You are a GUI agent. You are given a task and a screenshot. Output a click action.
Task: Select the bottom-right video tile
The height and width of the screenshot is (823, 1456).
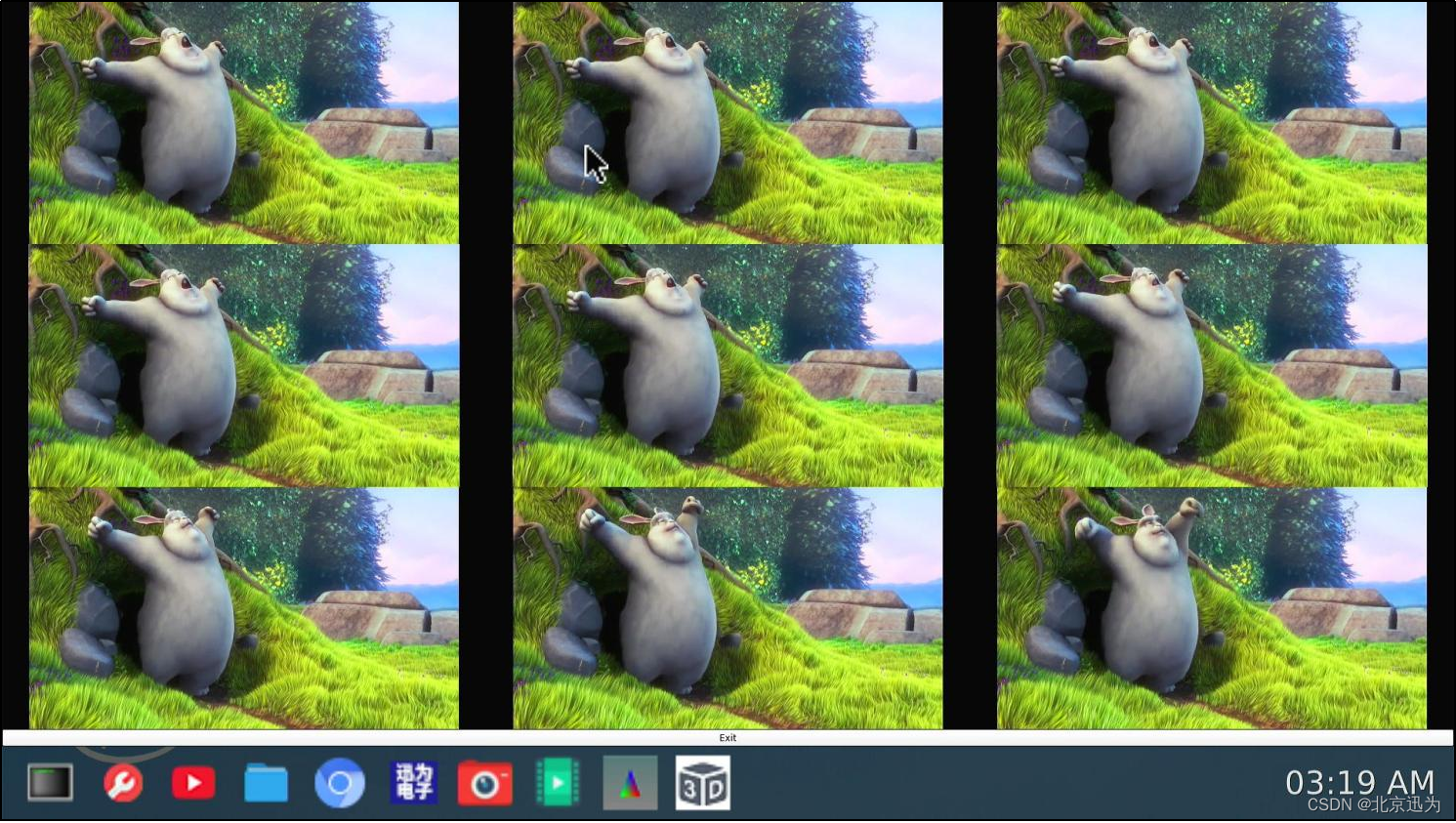pyautogui.click(x=1212, y=608)
